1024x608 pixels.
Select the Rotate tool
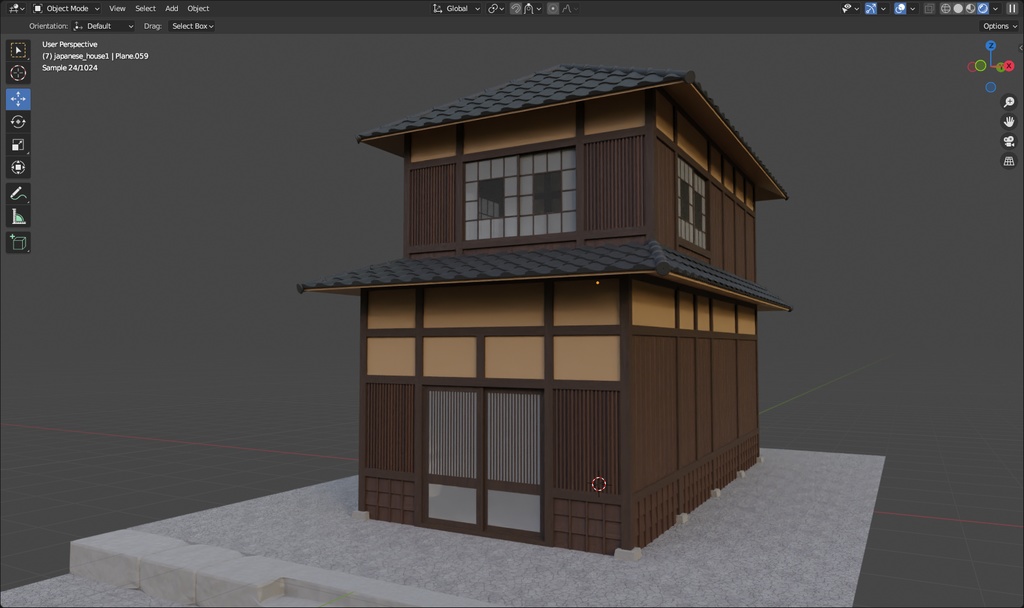pos(18,122)
